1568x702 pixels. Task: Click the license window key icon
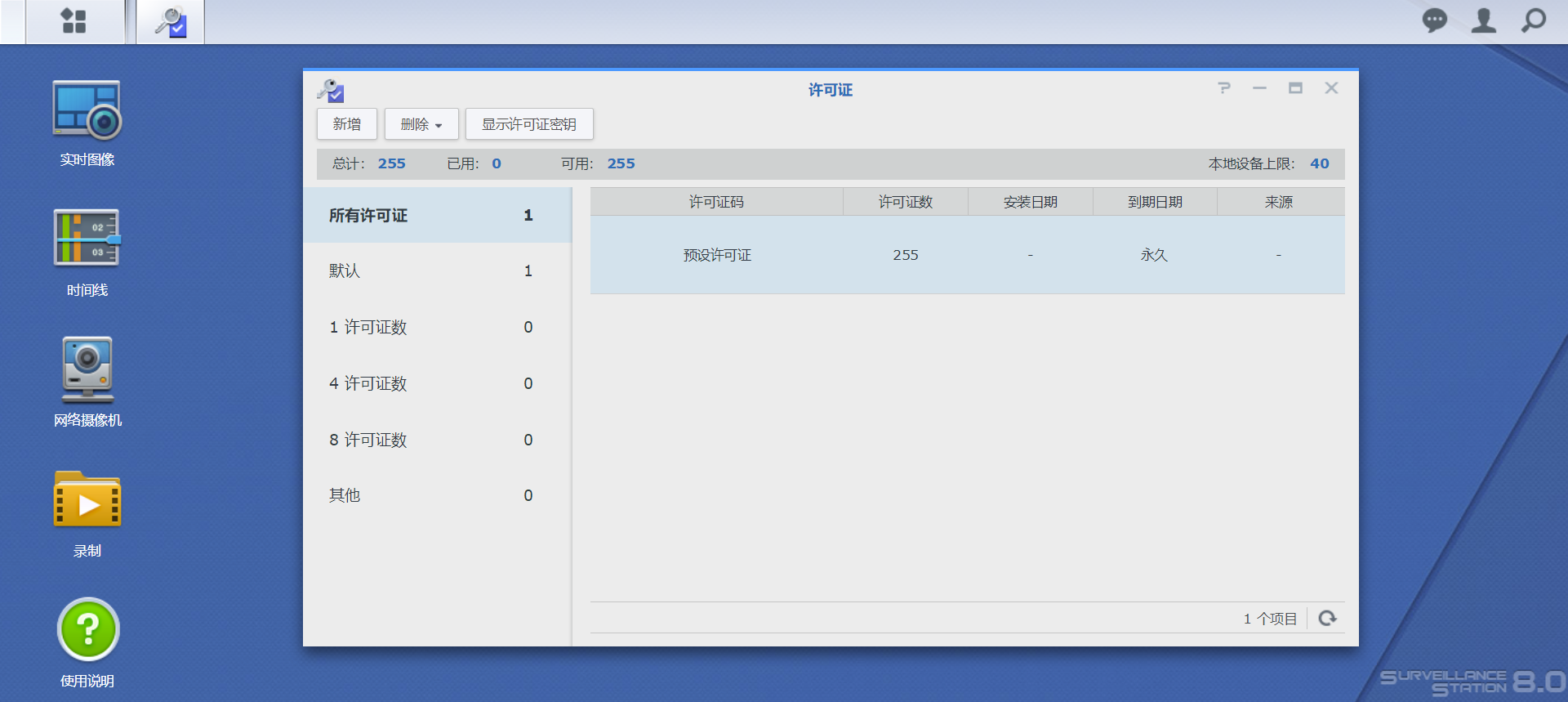331,90
